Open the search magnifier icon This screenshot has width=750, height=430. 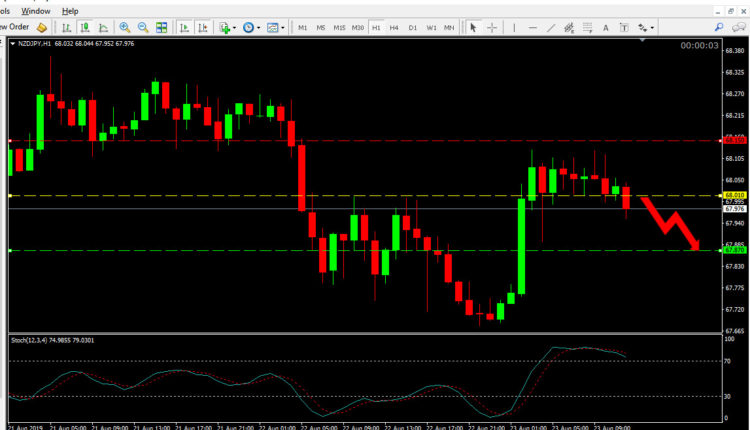coord(719,27)
